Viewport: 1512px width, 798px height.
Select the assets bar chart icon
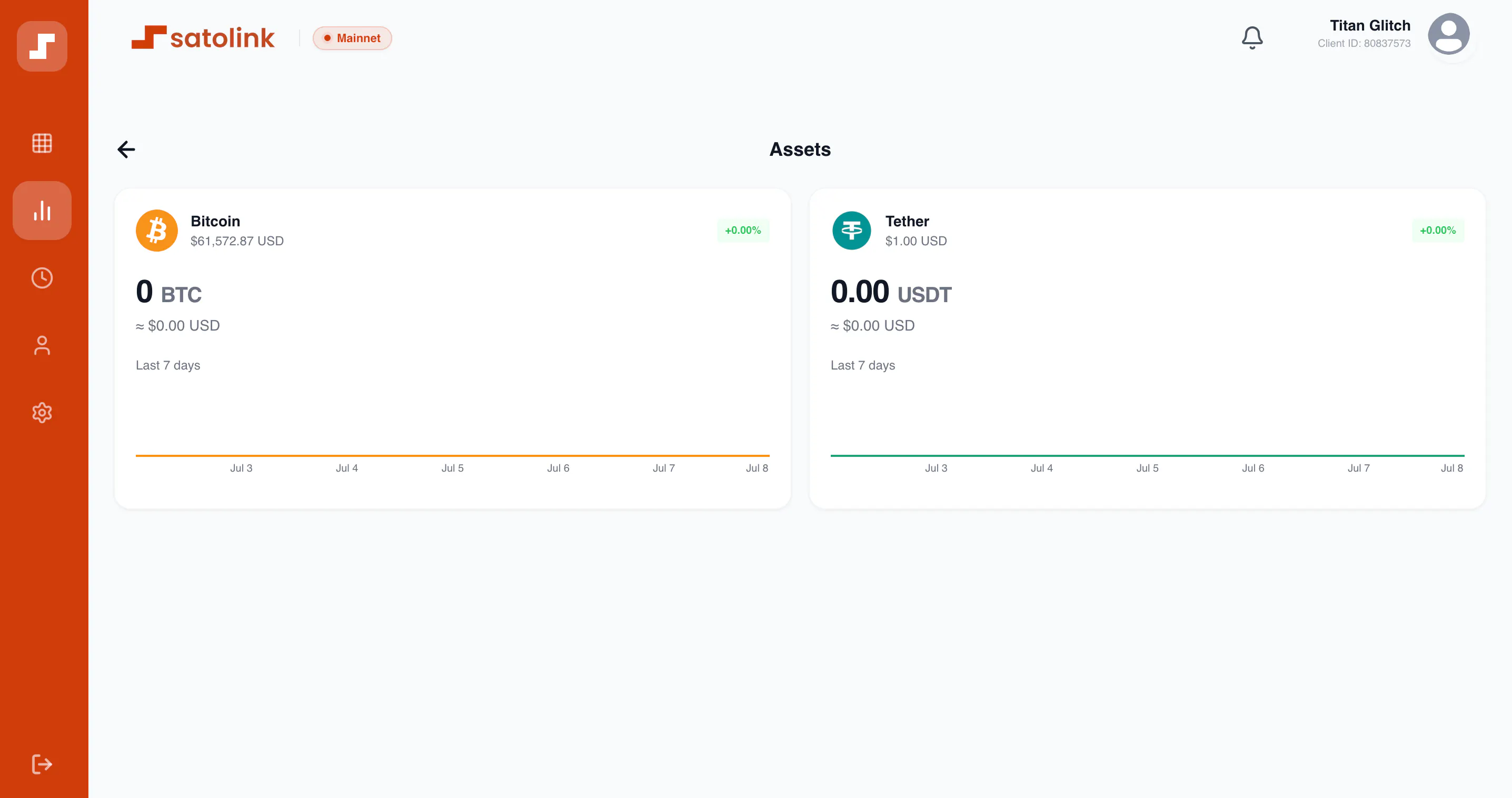[42, 211]
